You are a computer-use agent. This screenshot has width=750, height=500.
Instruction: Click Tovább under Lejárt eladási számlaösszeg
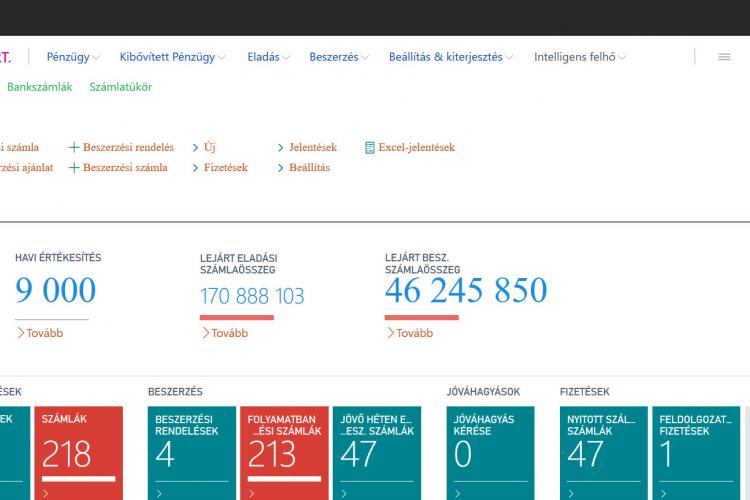click(x=225, y=333)
